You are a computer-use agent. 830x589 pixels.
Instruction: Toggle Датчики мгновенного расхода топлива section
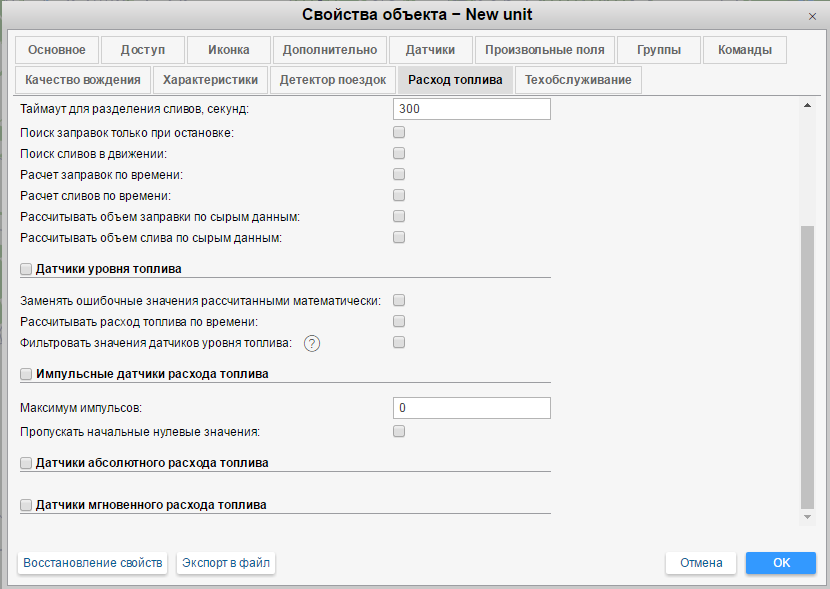coord(26,505)
